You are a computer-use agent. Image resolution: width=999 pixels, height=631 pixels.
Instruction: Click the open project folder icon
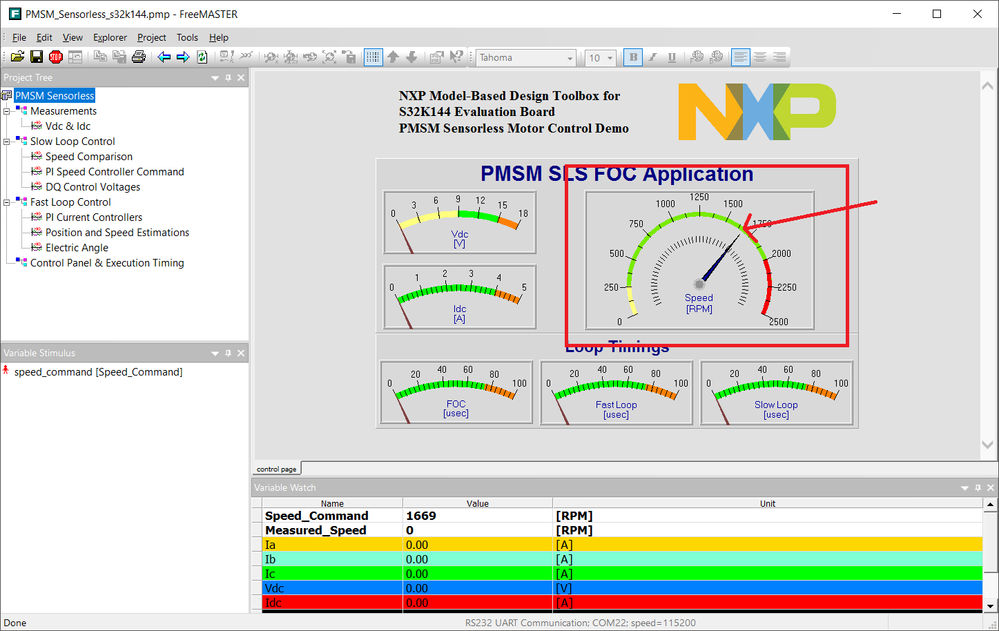pos(17,57)
